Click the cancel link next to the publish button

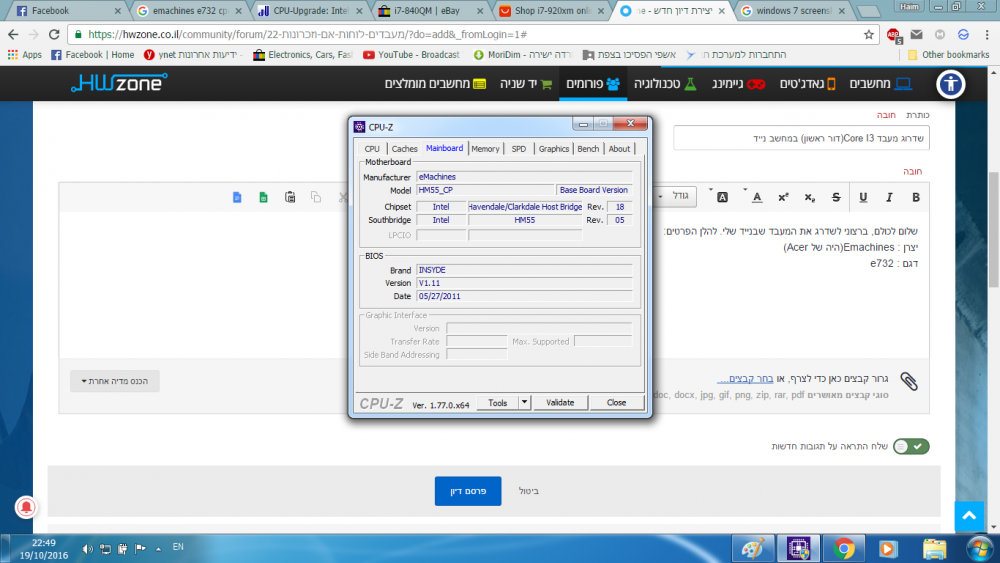coord(529,491)
